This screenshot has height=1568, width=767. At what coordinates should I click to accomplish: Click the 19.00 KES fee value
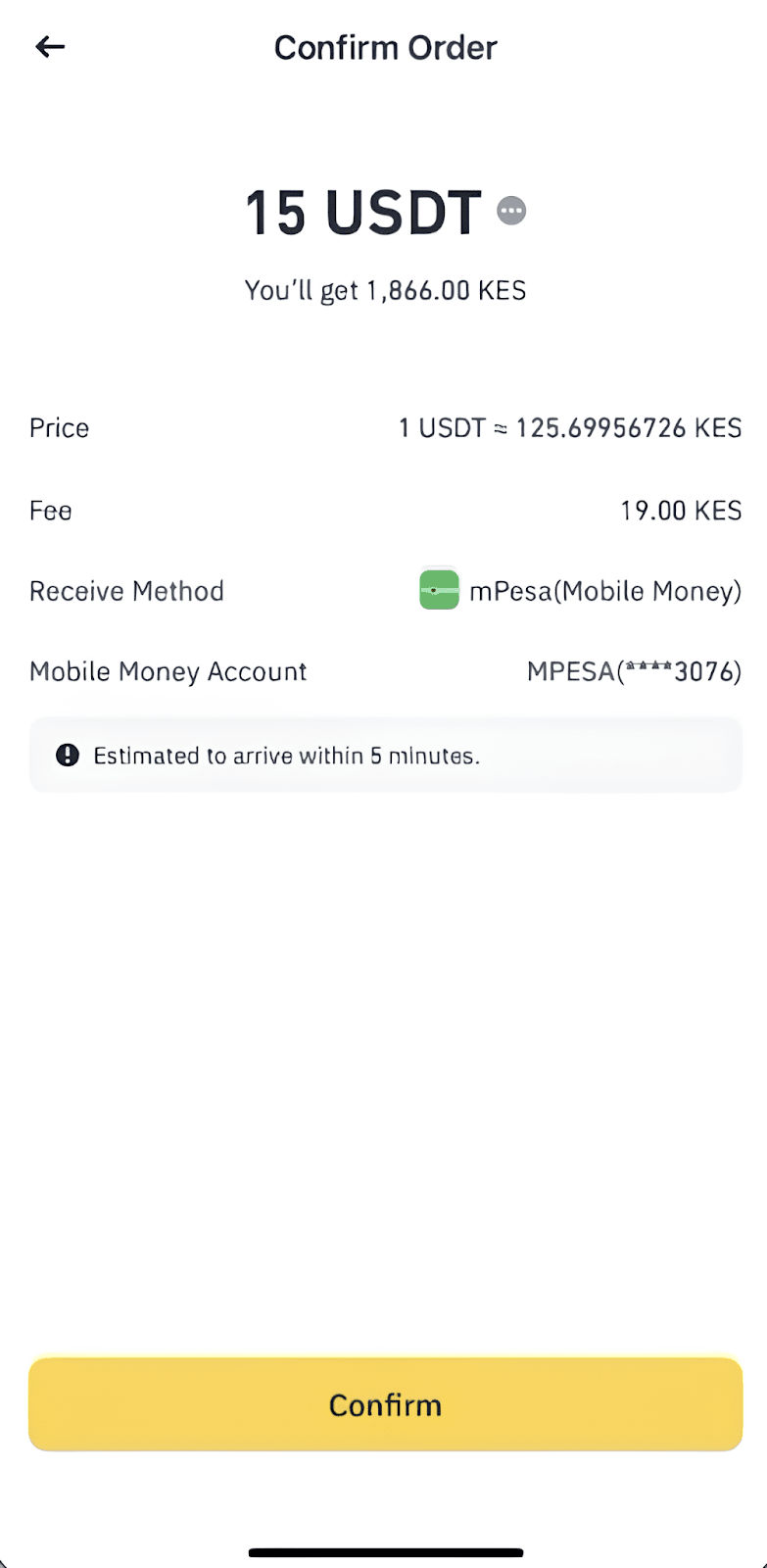pos(681,511)
